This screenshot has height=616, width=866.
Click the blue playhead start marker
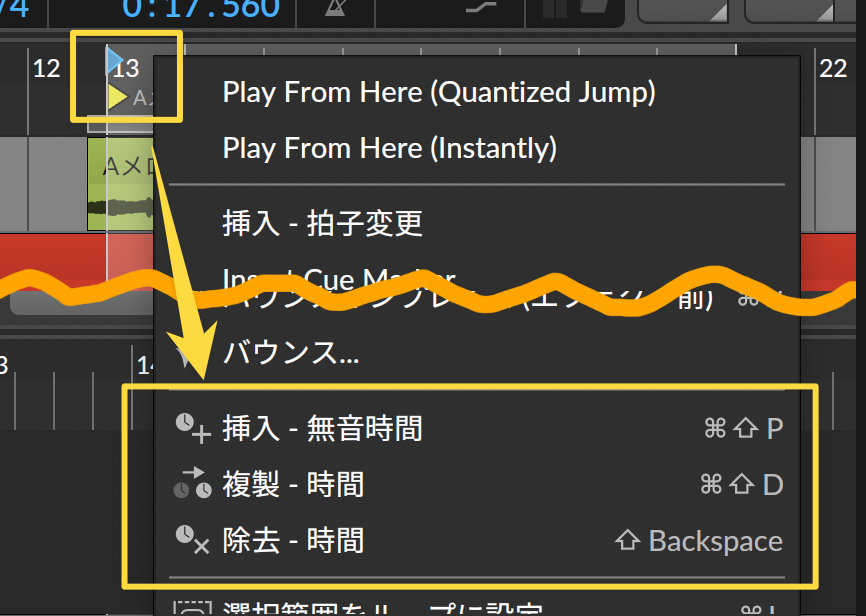pos(114,60)
